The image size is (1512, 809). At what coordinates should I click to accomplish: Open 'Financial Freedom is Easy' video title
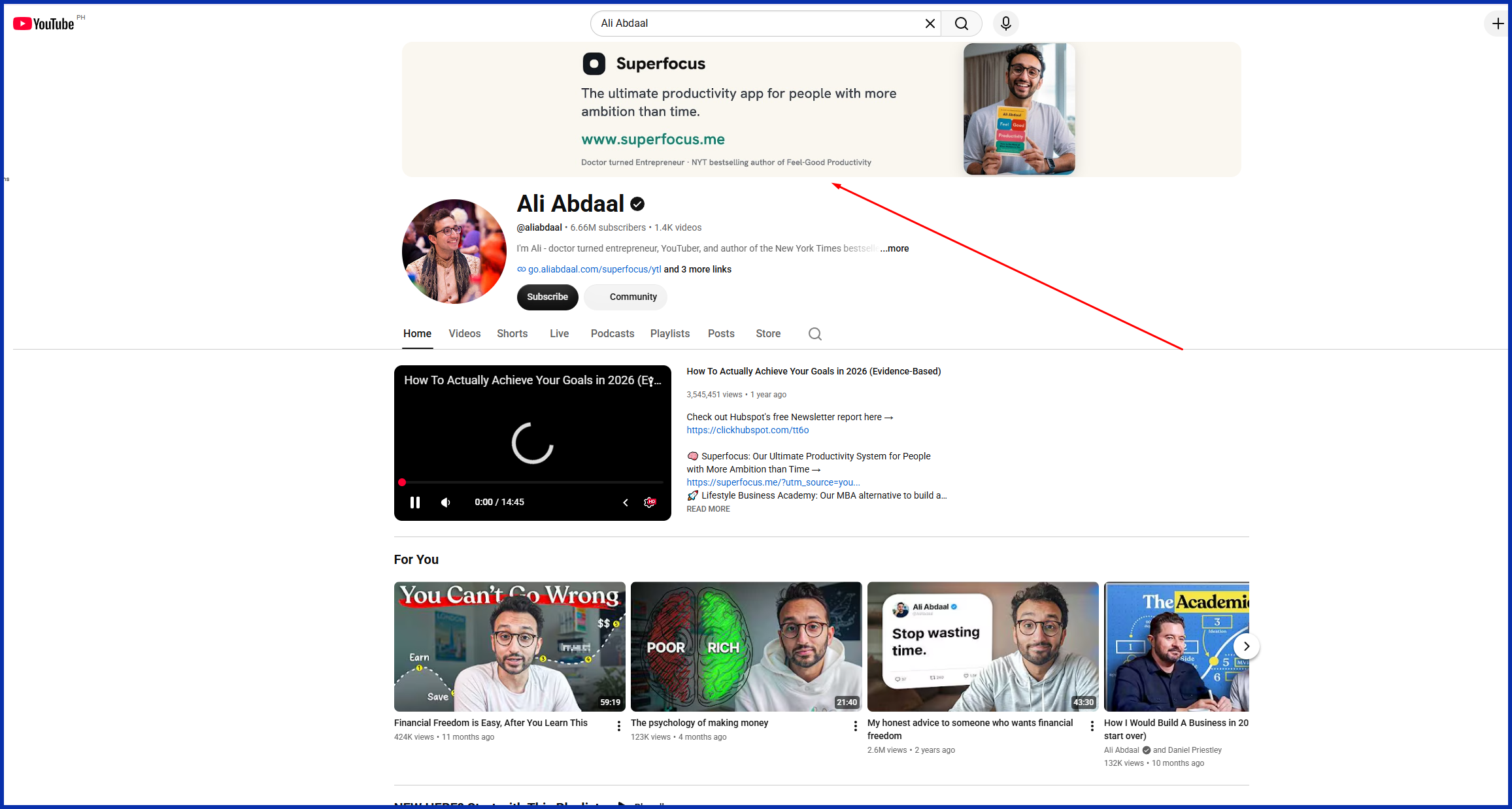coord(490,723)
